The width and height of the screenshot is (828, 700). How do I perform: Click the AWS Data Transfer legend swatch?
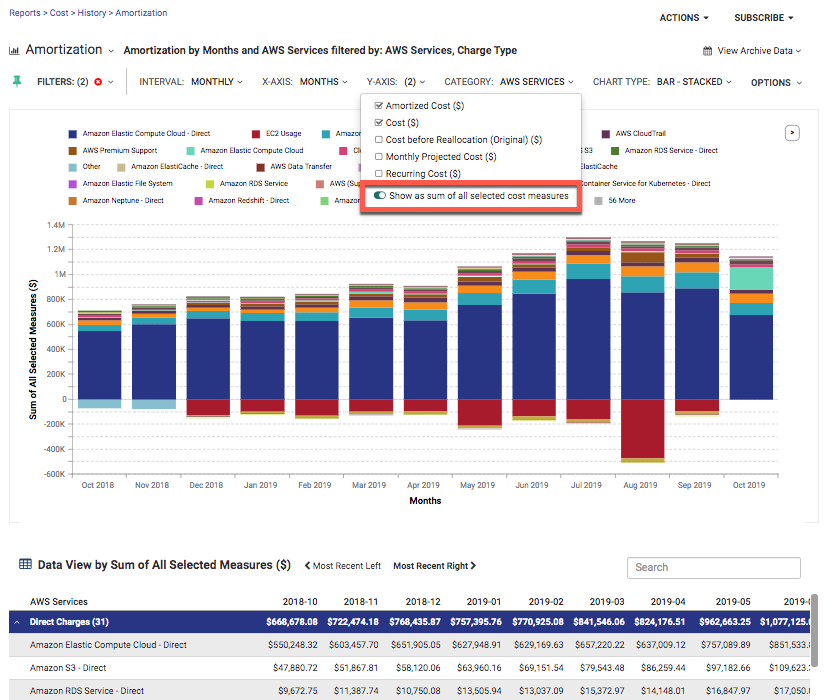click(260, 167)
